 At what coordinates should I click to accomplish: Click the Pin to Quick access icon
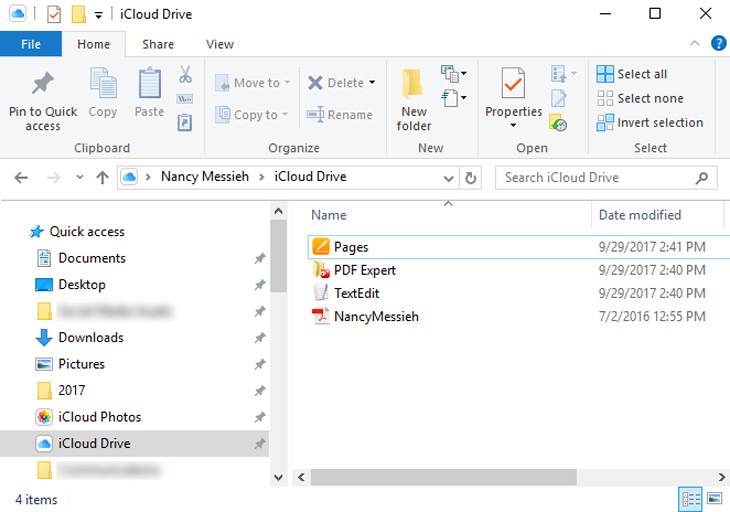pyautogui.click(x=42, y=83)
